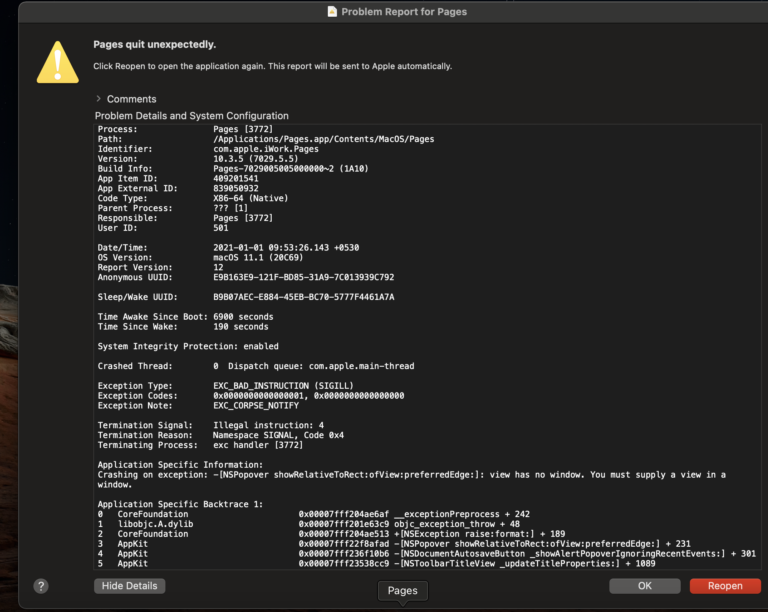Select the identifier 'com.apple.iWork.Pages'
The height and width of the screenshot is (612, 768).
click(x=265, y=149)
